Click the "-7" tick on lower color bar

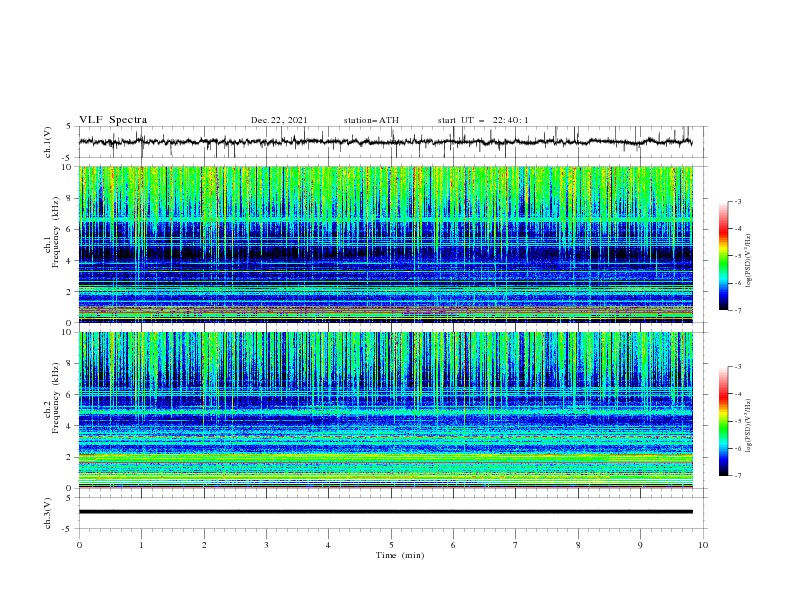click(x=737, y=476)
